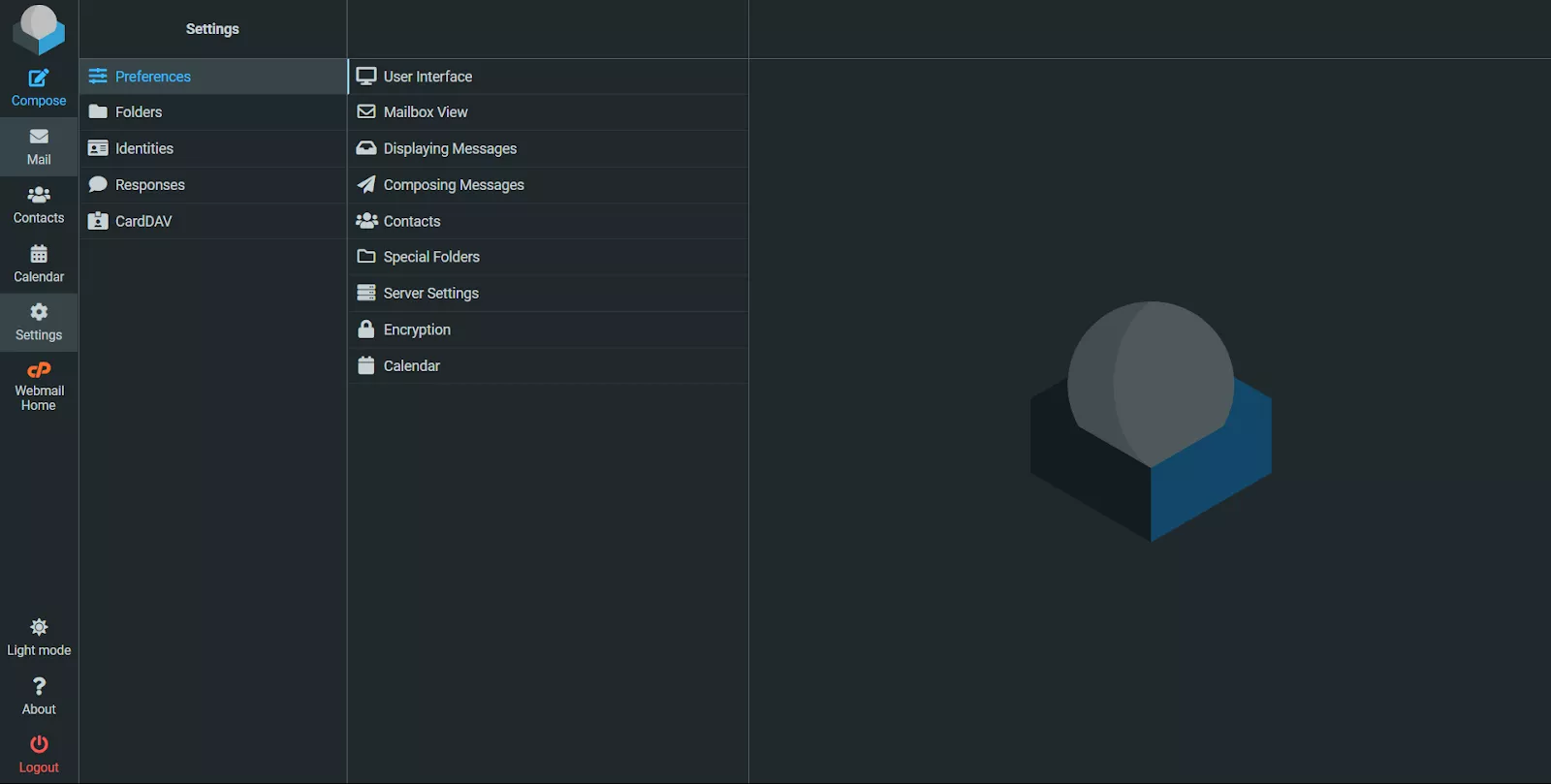Click the Logout power icon
1551x784 pixels.
[x=39, y=744]
